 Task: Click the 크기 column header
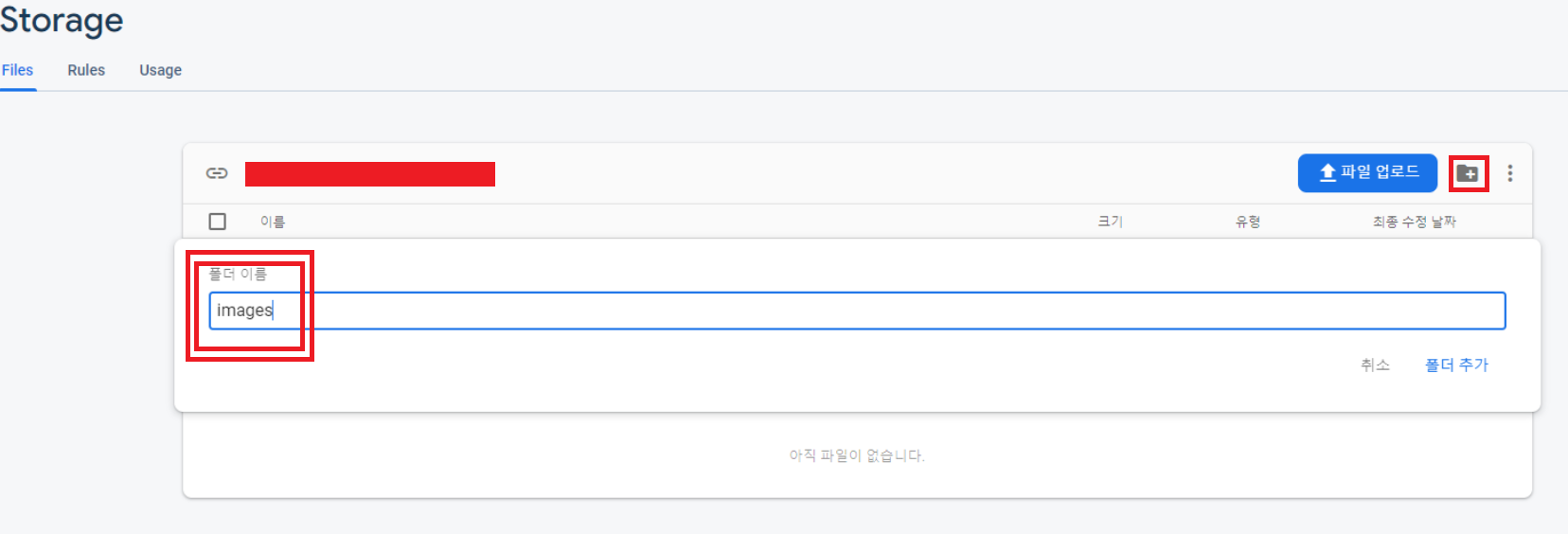point(1110,222)
